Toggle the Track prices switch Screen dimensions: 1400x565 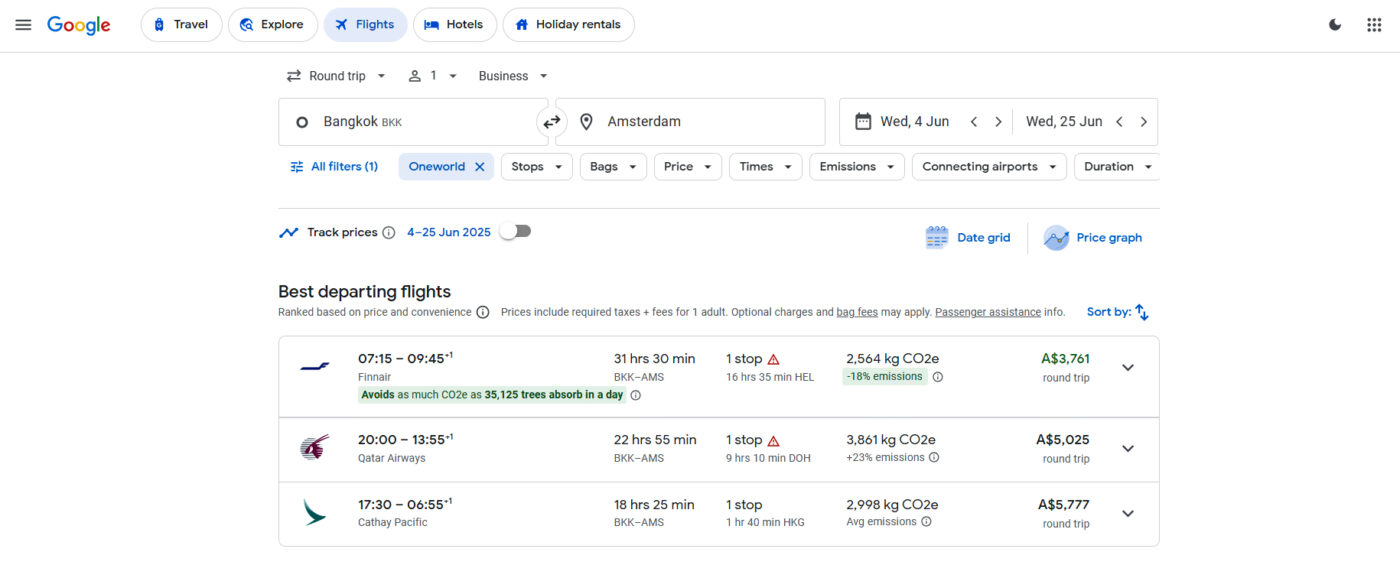pos(516,232)
